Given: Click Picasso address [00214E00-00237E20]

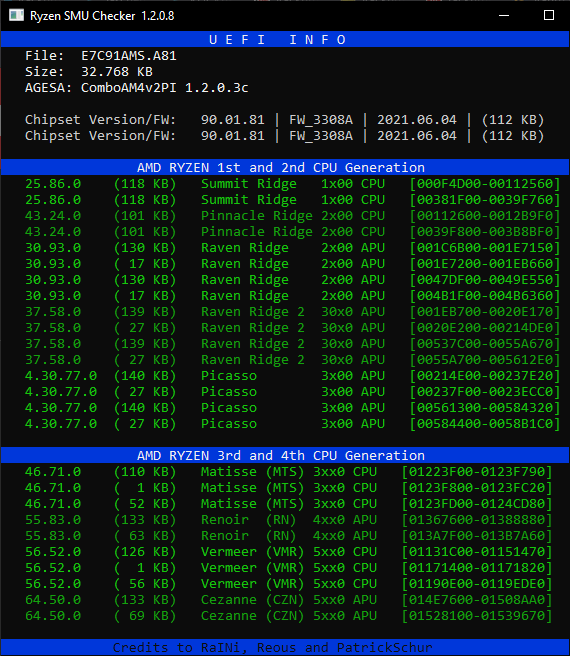Looking at the screenshot, I should click(x=485, y=376).
